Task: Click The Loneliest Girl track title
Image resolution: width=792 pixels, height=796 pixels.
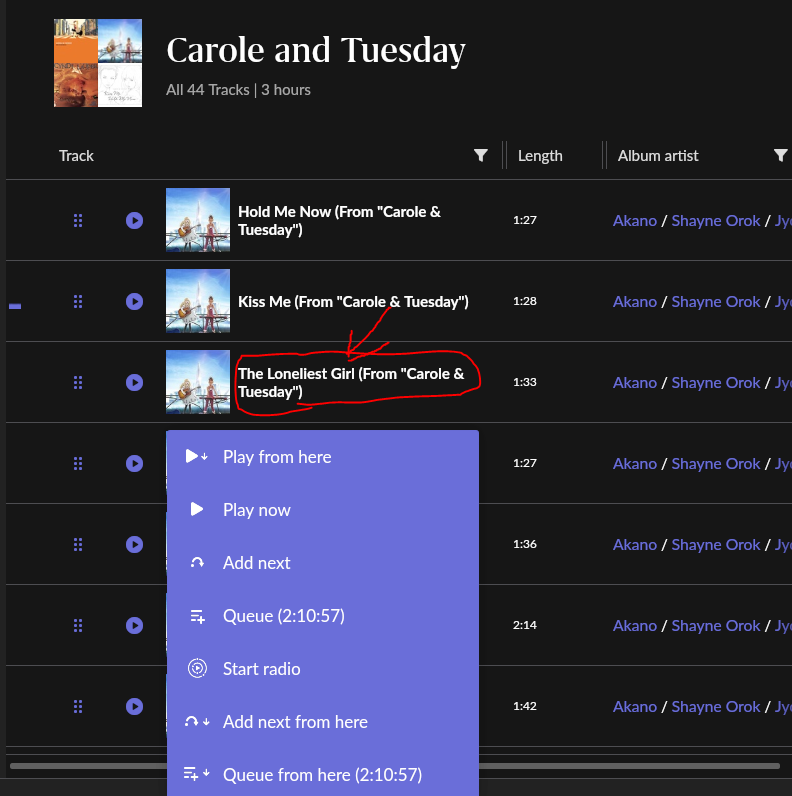Action: (x=351, y=382)
